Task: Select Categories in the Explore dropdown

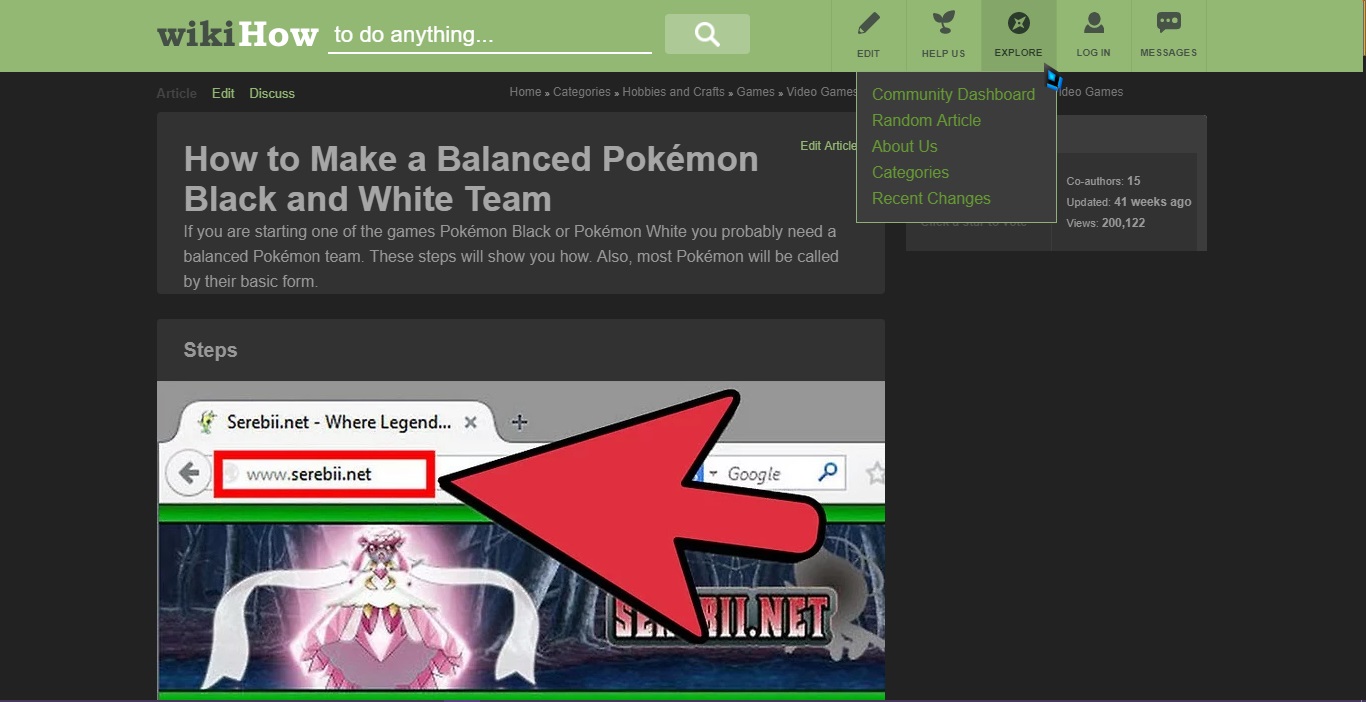Action: pos(910,172)
